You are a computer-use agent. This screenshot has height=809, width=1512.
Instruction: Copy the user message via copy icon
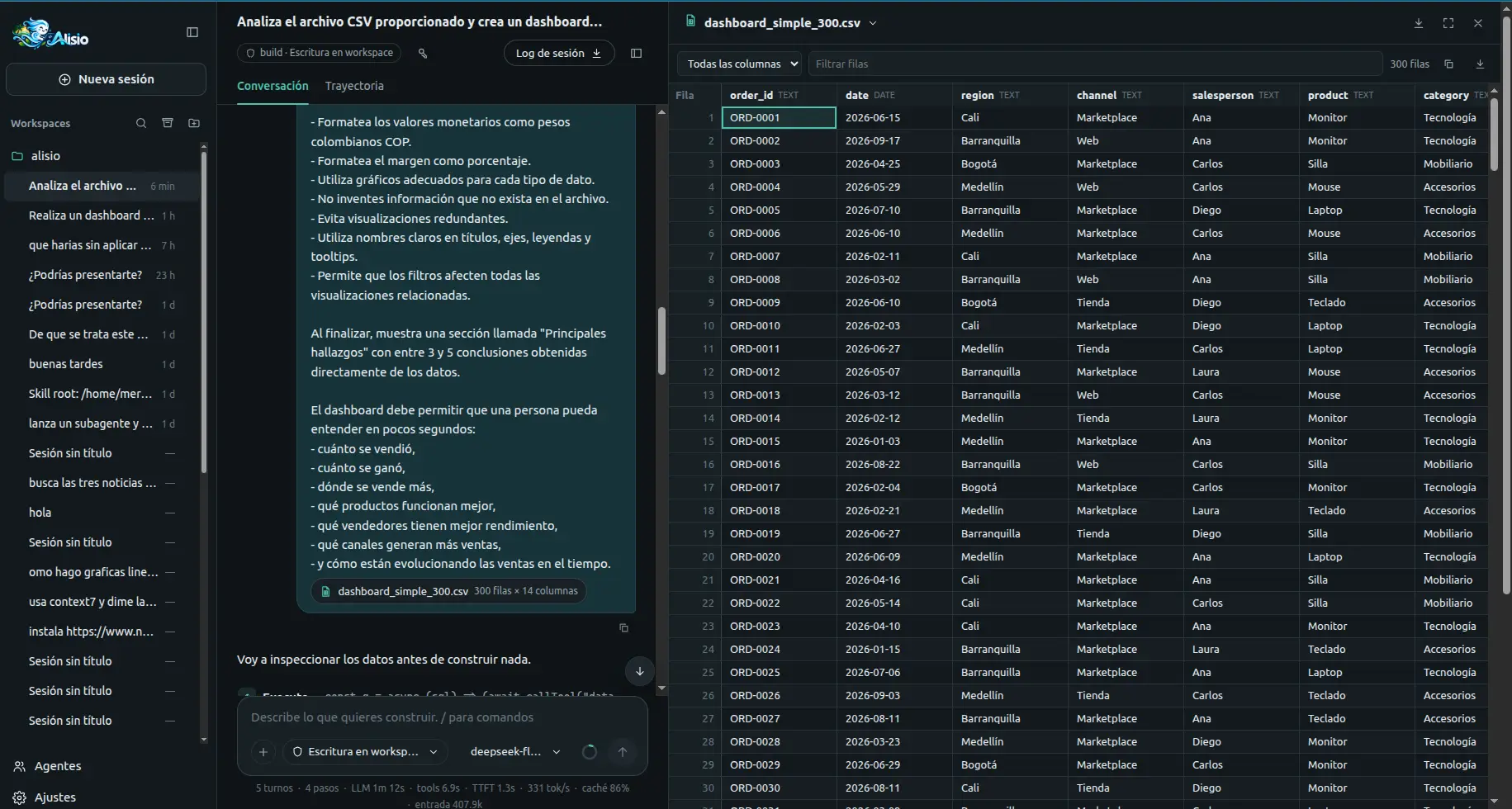click(623, 627)
